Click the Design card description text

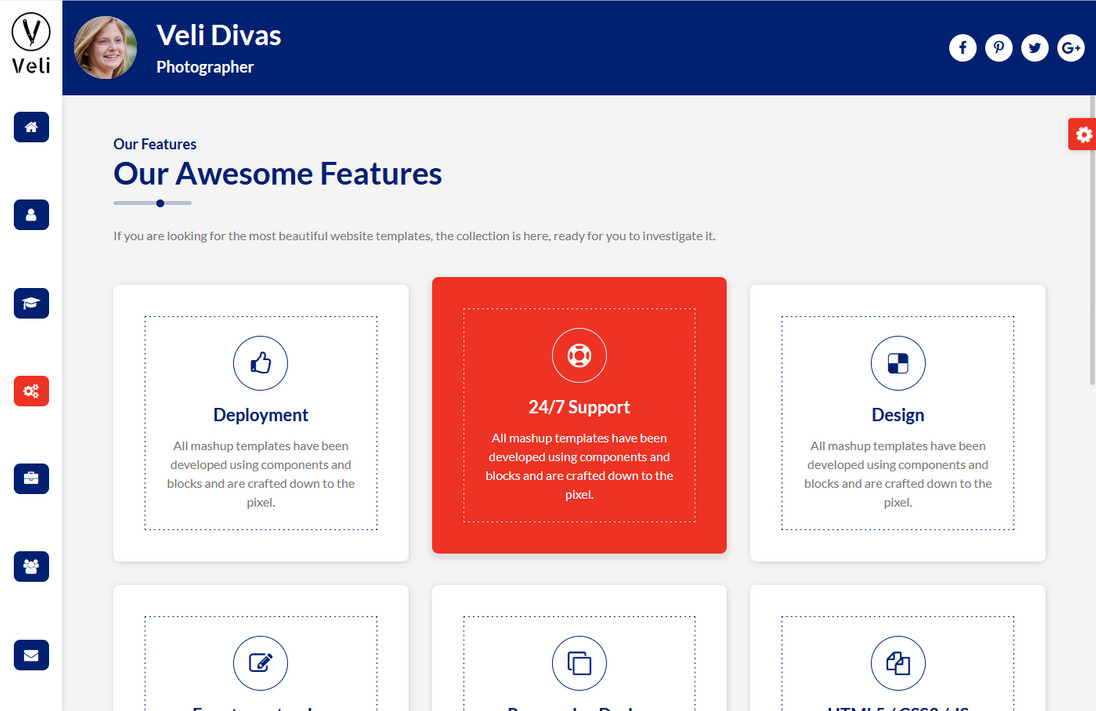tap(898, 474)
